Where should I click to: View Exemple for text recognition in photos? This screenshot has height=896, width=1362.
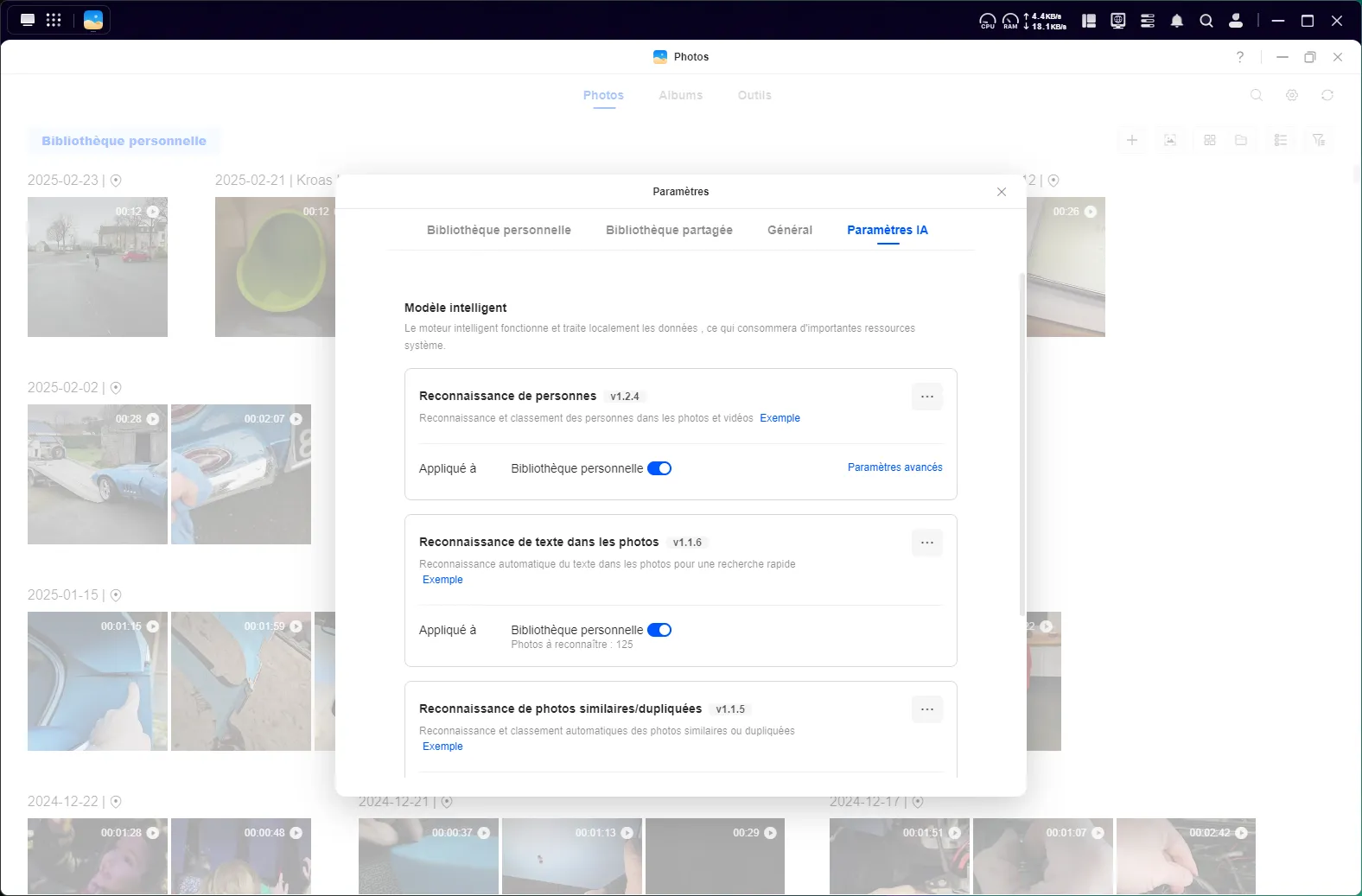click(442, 580)
